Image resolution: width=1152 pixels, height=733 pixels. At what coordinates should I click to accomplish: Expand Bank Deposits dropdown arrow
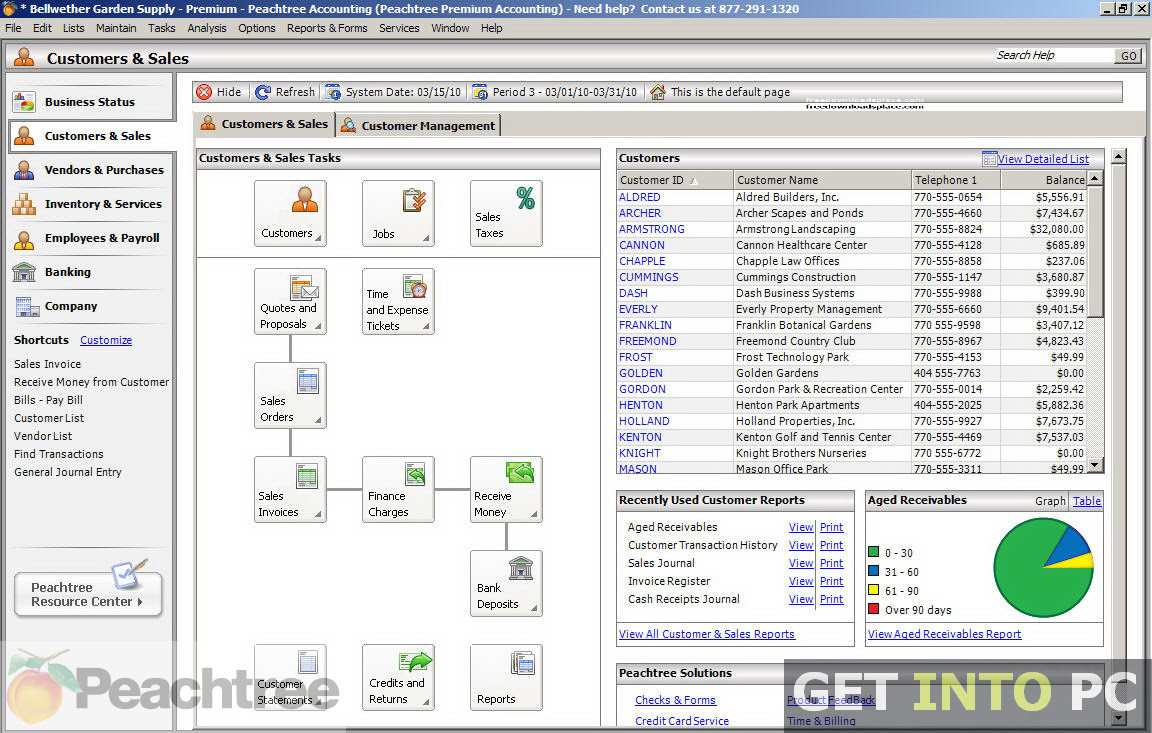(x=534, y=608)
